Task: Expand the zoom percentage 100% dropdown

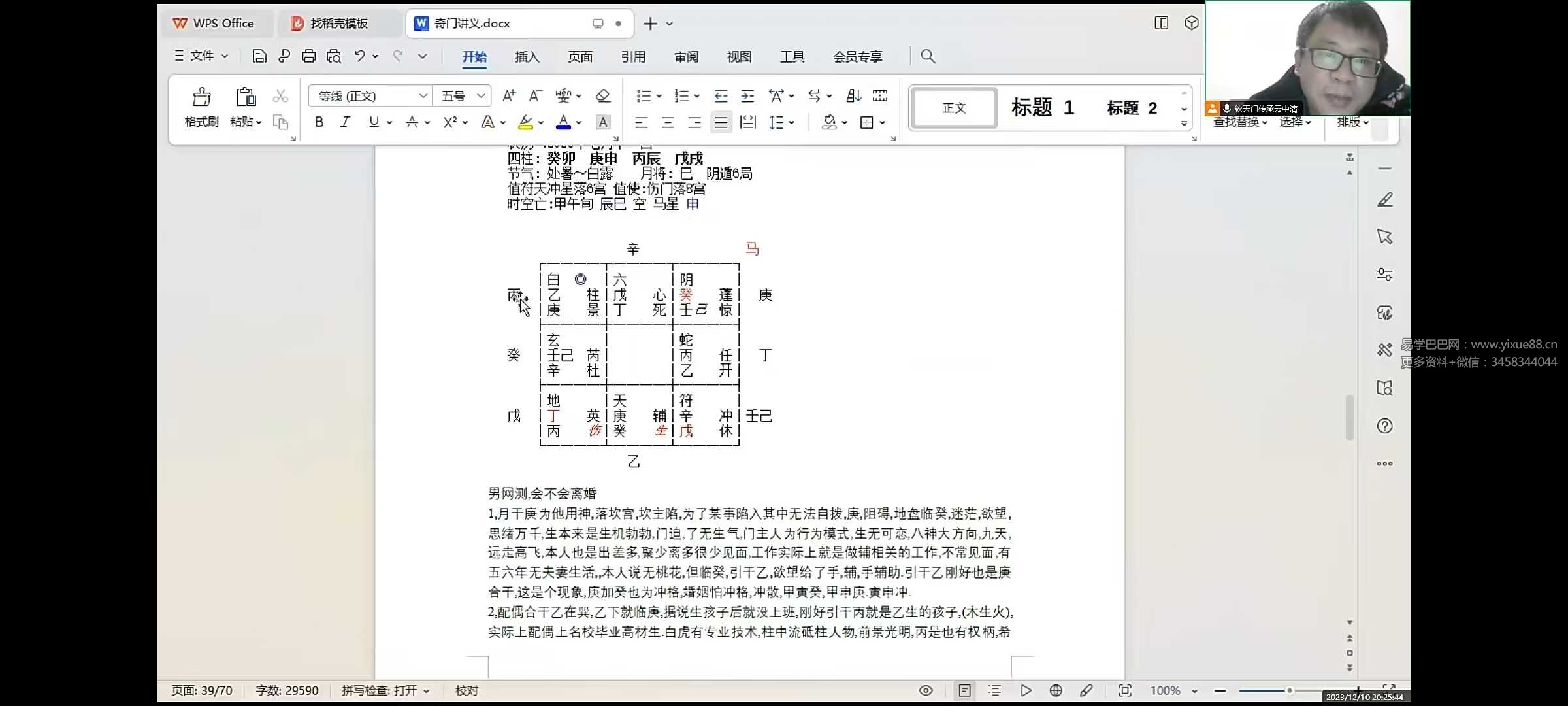Action: 1194,691
